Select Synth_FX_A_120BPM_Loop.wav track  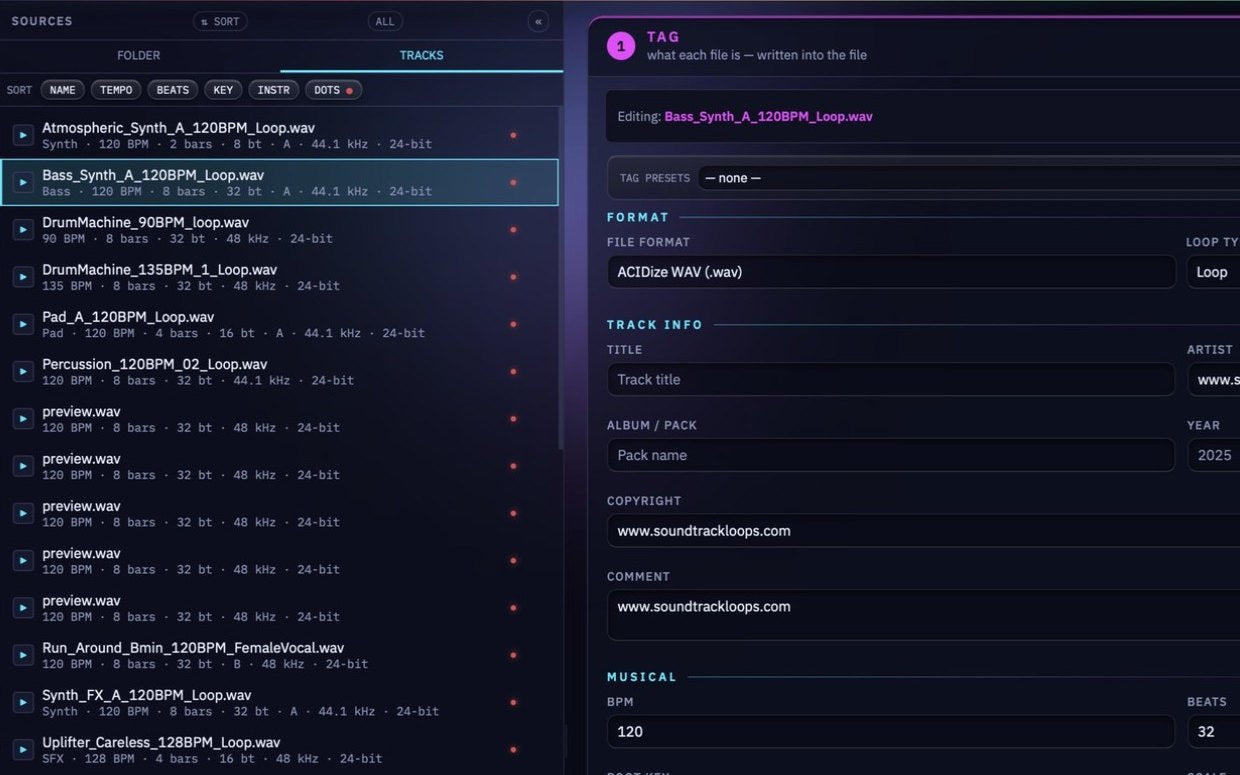(279, 702)
